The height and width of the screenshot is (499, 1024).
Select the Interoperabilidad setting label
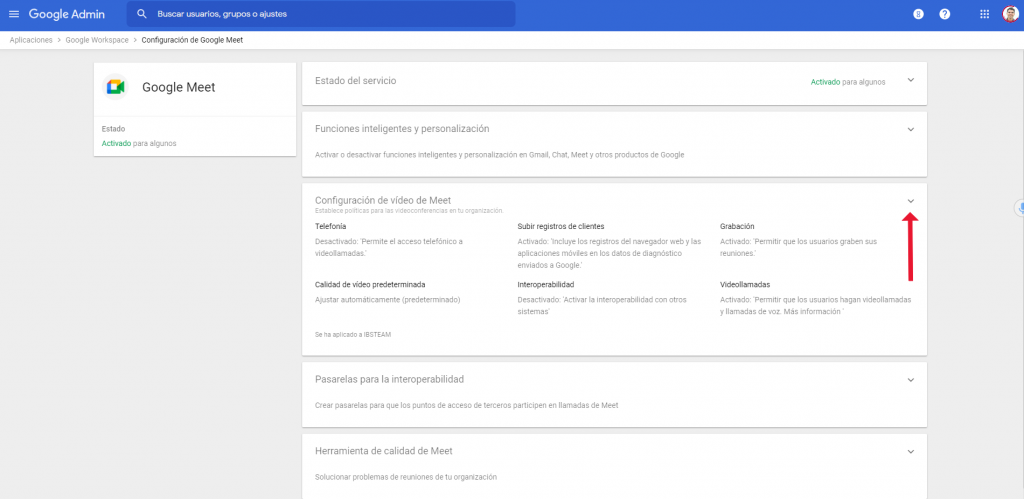point(546,285)
